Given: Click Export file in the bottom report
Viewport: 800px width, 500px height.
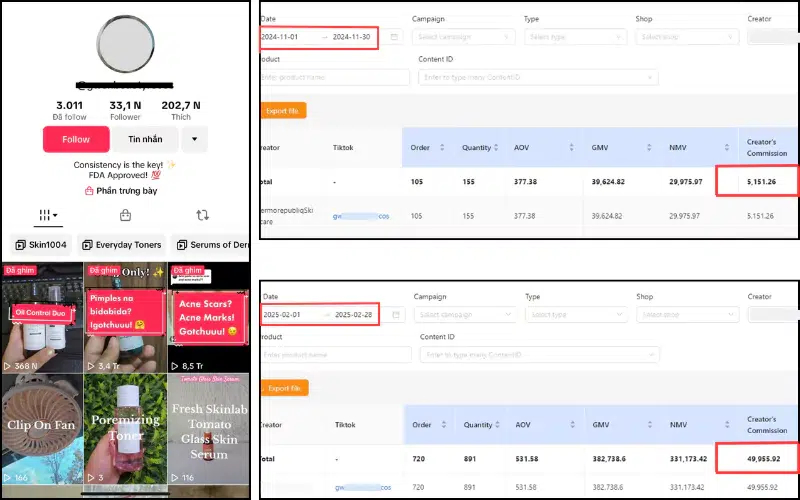Looking at the screenshot, I should pyautogui.click(x=284, y=388).
